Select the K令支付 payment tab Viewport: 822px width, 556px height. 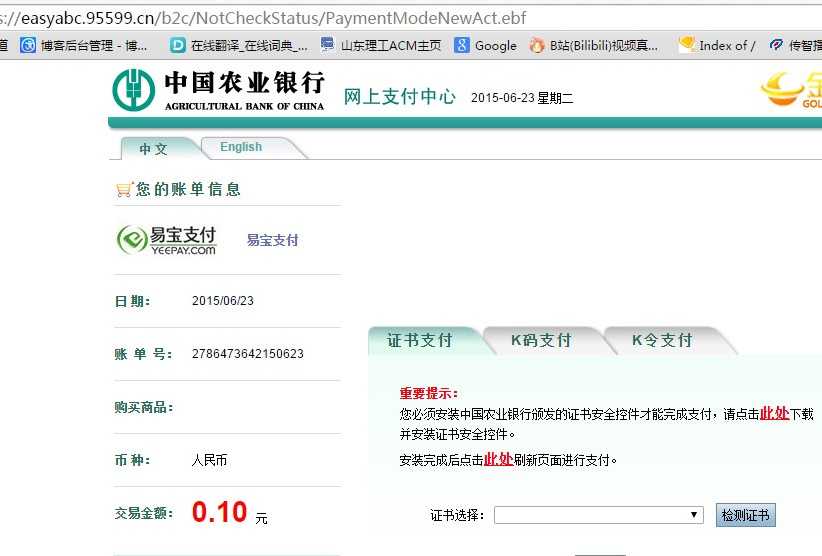pos(662,341)
